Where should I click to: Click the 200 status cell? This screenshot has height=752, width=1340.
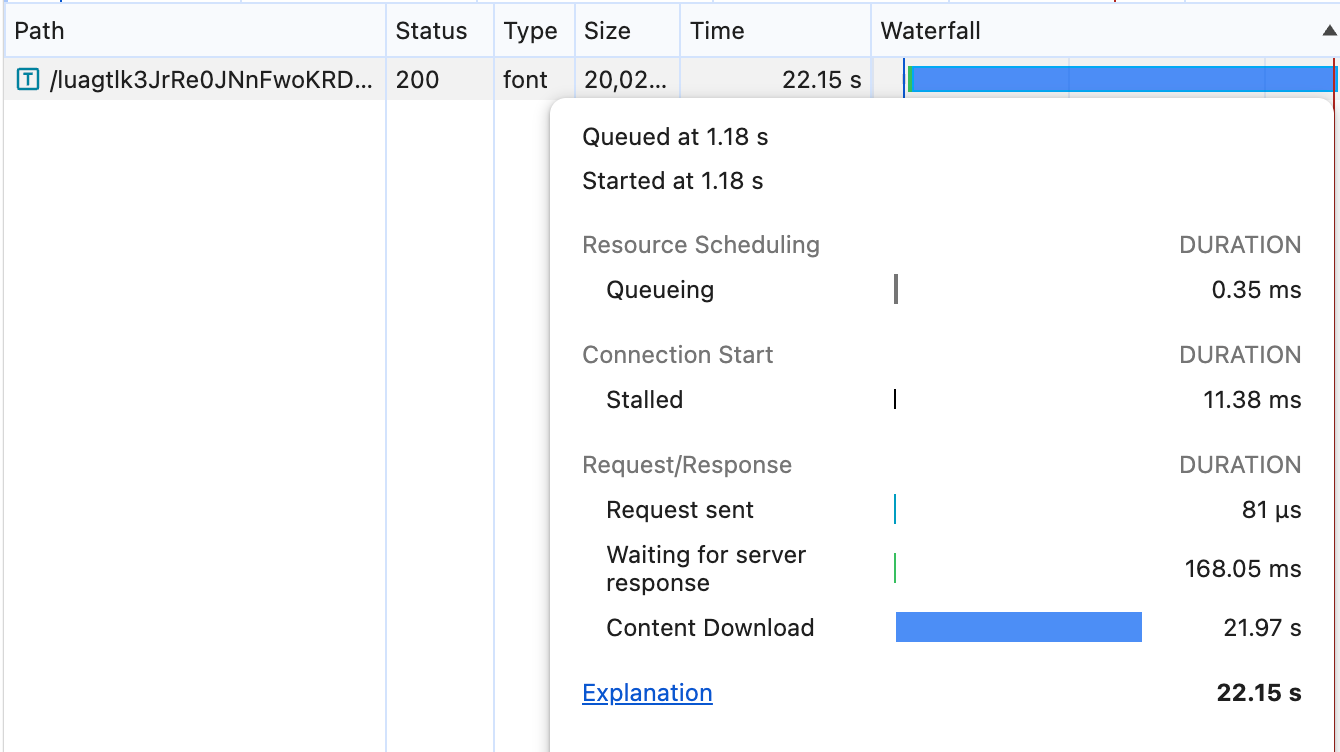coord(417,80)
